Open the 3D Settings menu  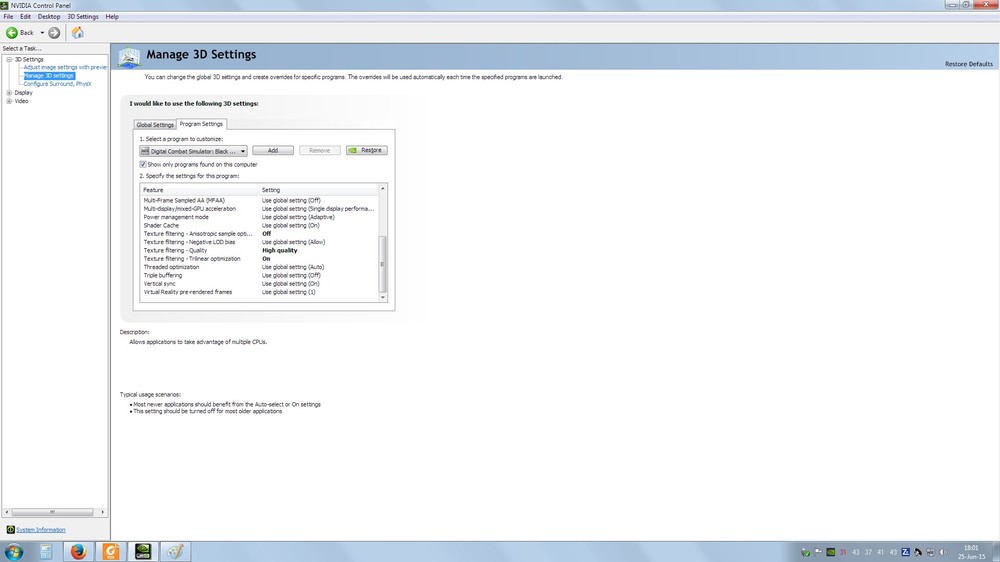tap(83, 17)
